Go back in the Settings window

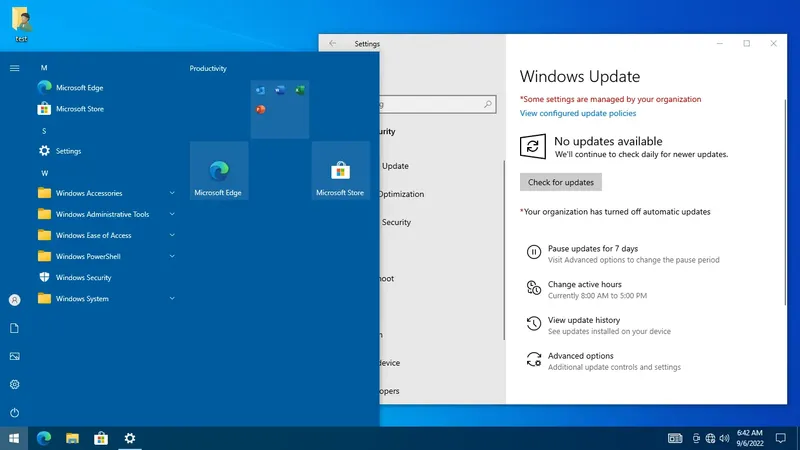click(x=333, y=43)
